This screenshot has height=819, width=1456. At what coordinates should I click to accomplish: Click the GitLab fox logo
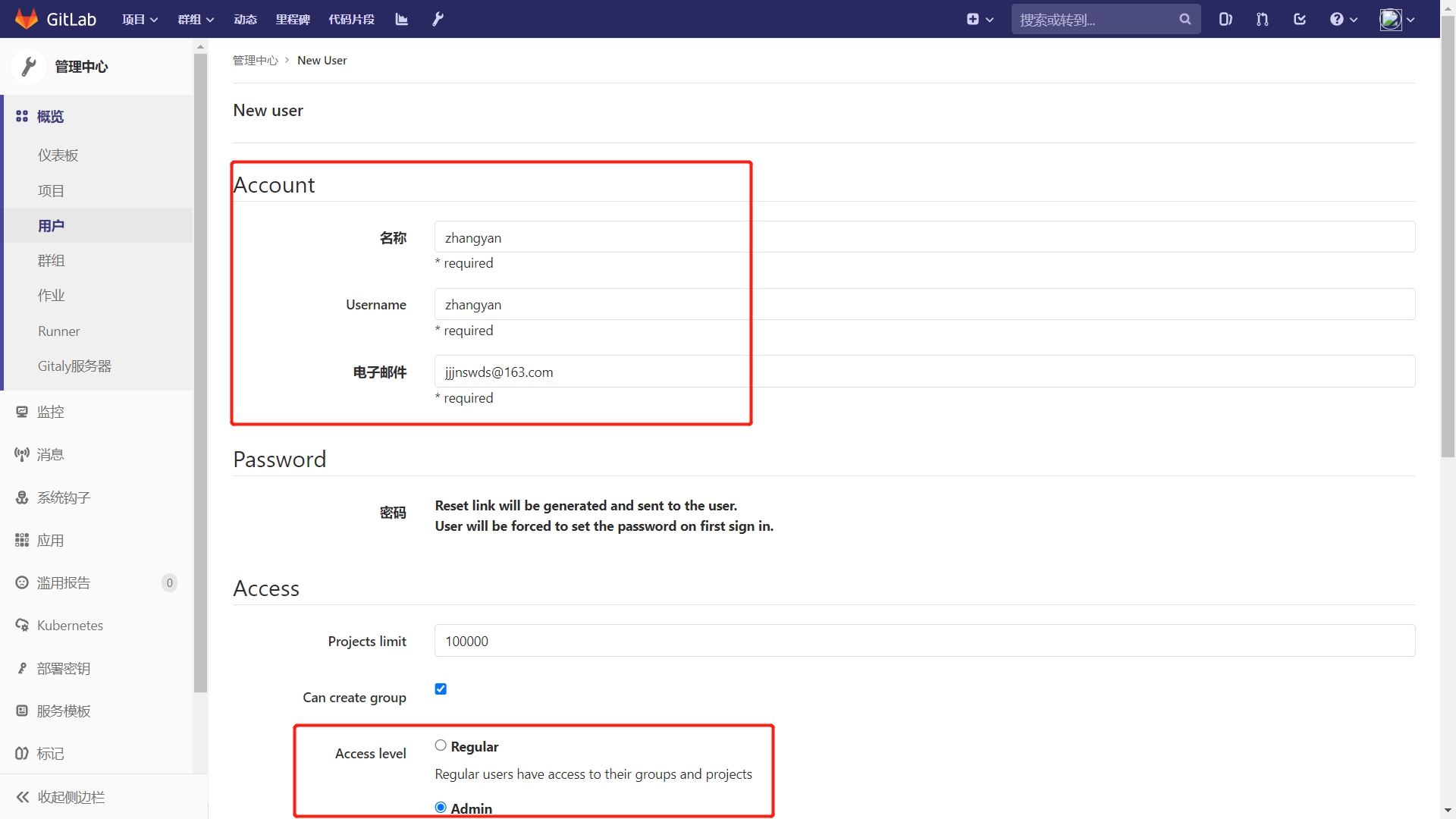pyautogui.click(x=27, y=19)
